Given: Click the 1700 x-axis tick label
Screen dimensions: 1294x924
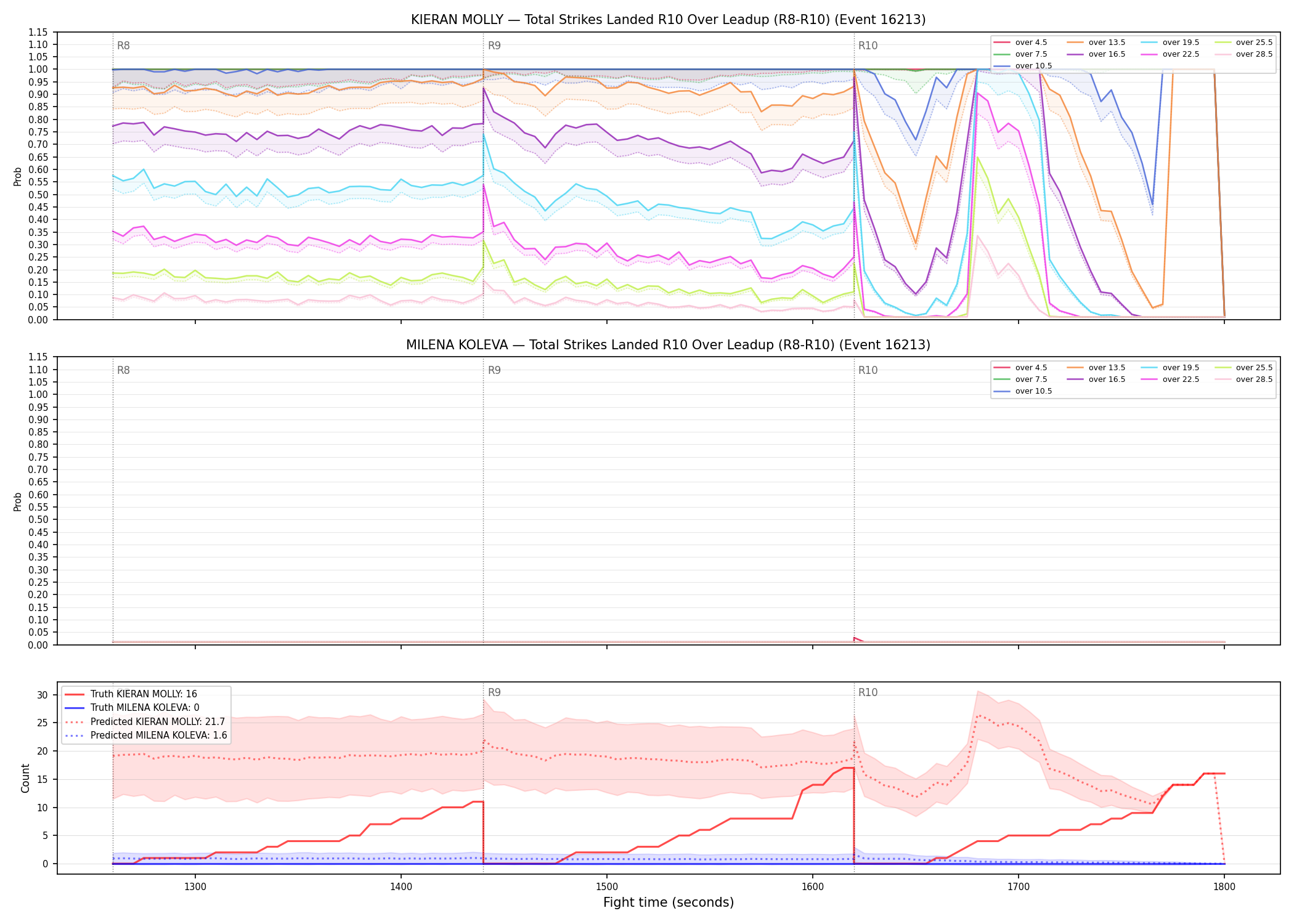Looking at the screenshot, I should (1019, 886).
